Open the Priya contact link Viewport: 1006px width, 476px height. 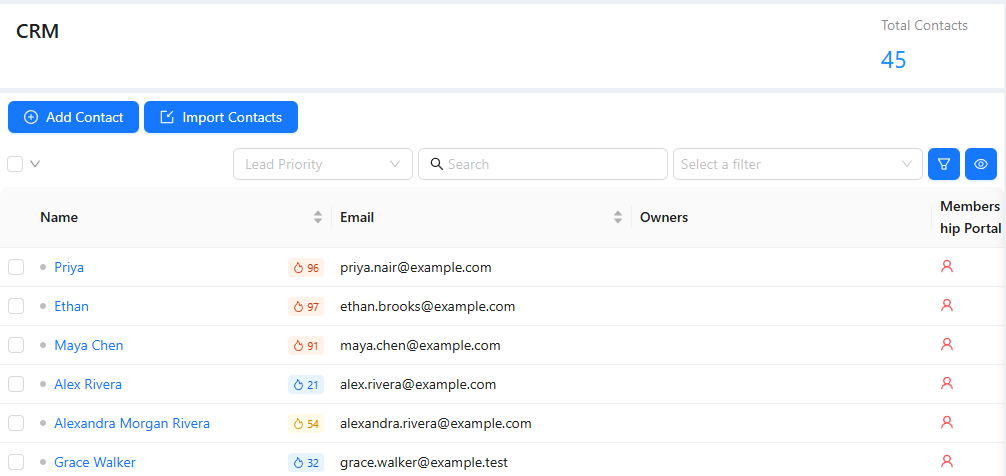pyautogui.click(x=69, y=268)
